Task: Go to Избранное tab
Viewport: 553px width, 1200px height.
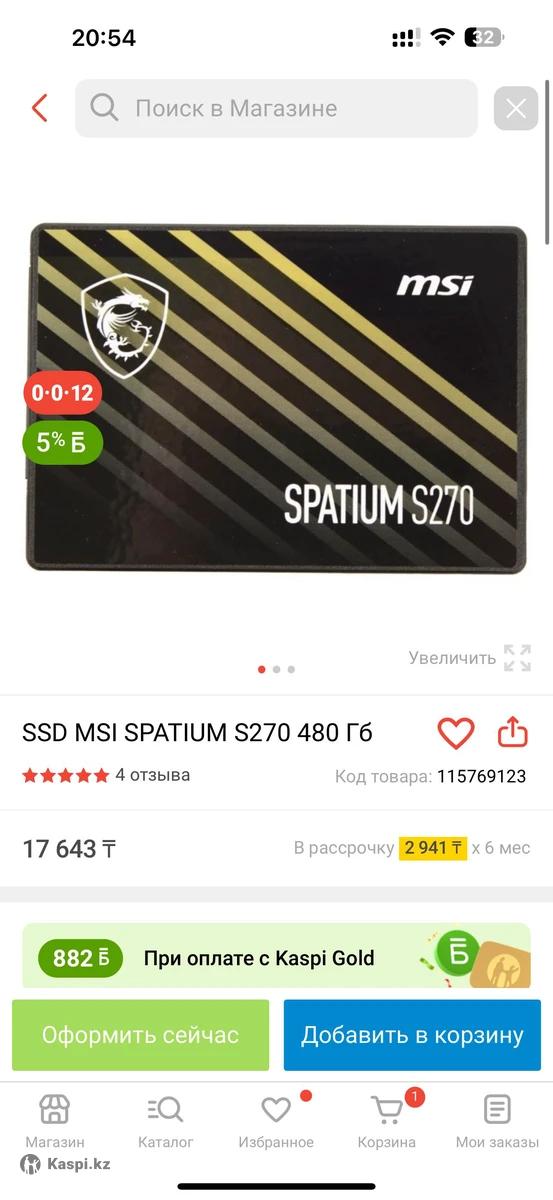Action: coord(276,1122)
